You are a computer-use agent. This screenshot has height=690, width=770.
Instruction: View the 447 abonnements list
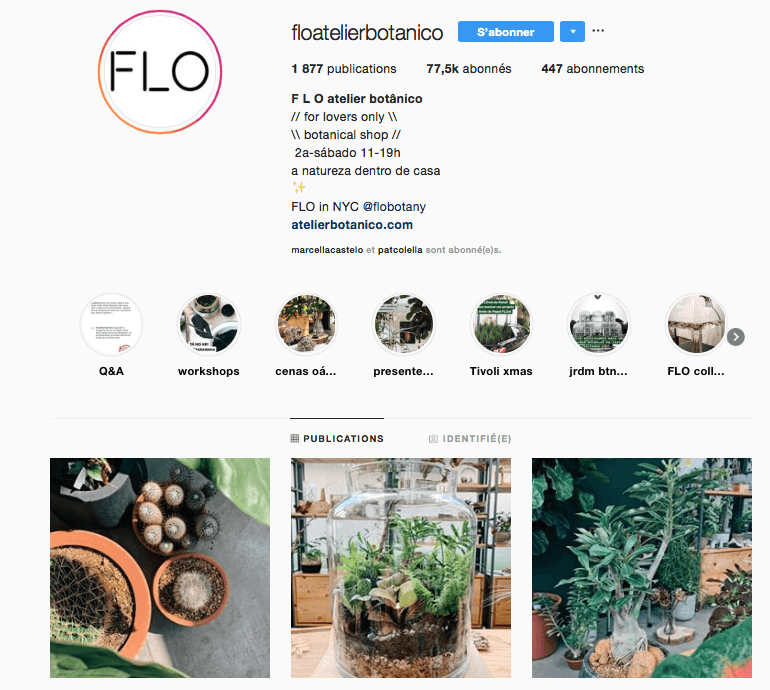coord(592,69)
